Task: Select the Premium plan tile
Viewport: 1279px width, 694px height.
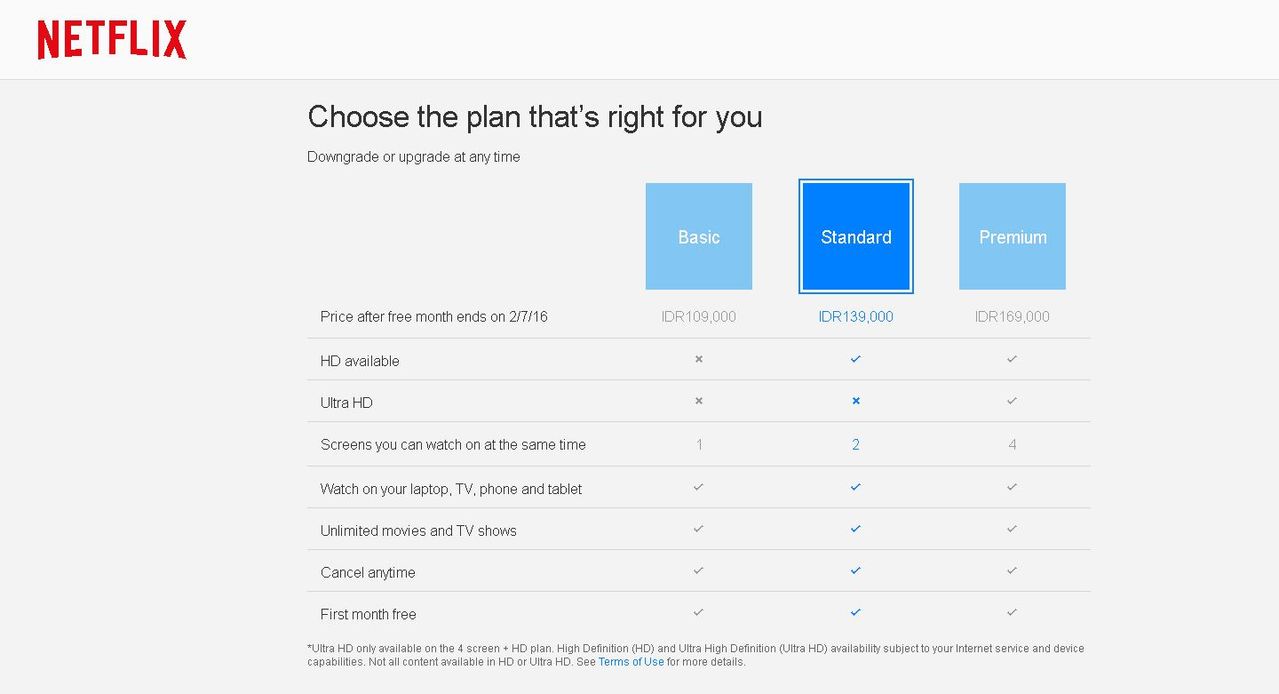Action: (1012, 236)
